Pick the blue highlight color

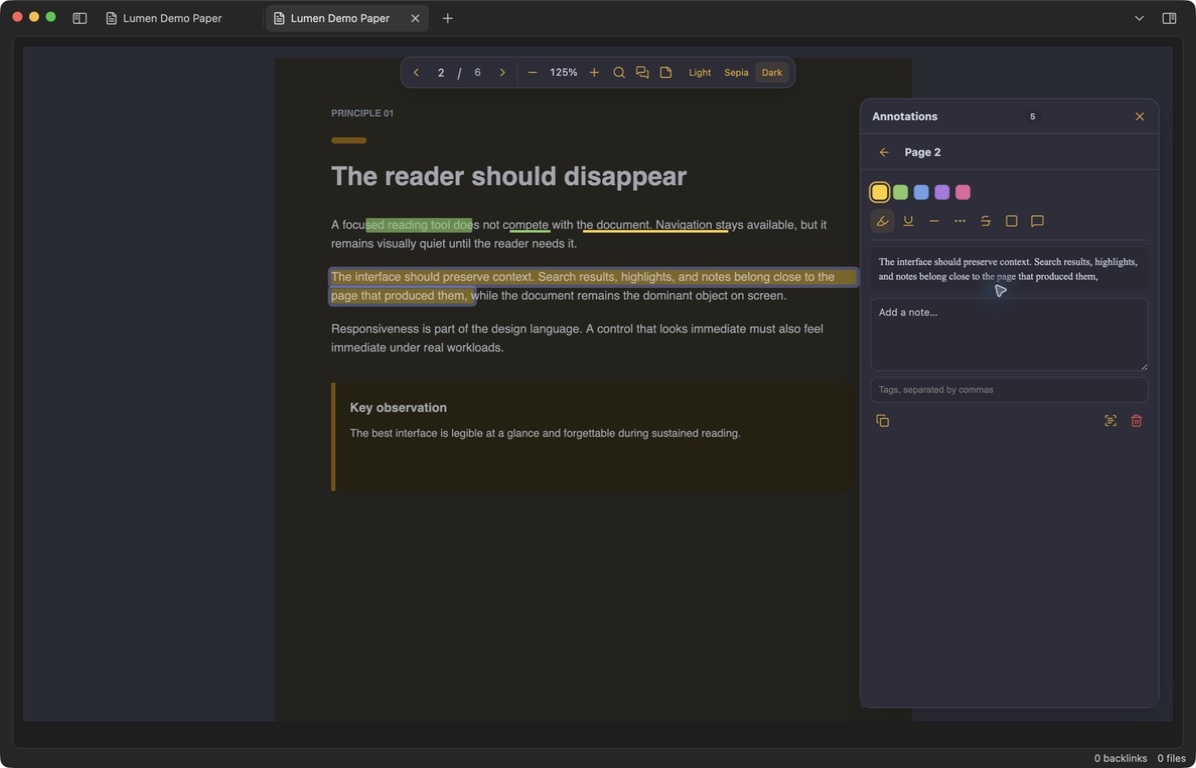click(x=921, y=192)
